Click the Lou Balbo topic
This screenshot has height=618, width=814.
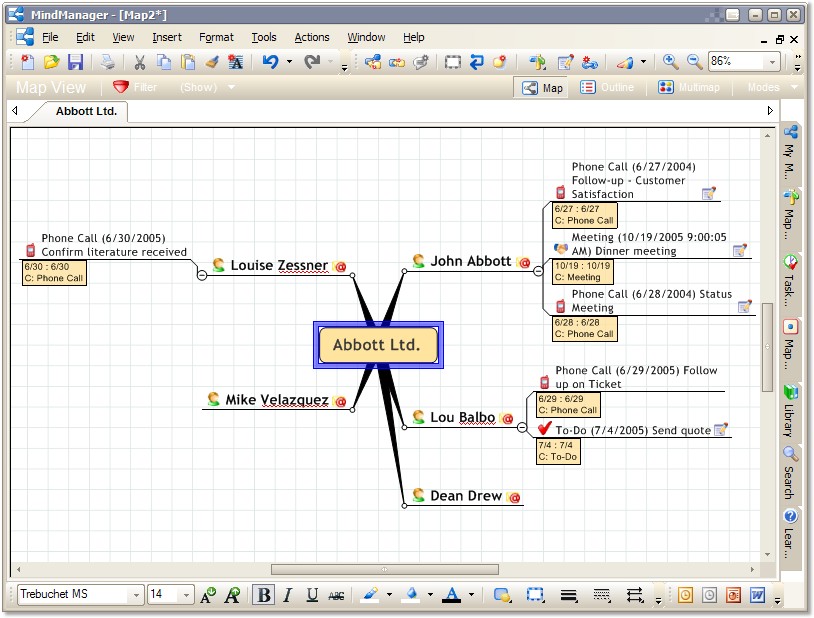463,418
